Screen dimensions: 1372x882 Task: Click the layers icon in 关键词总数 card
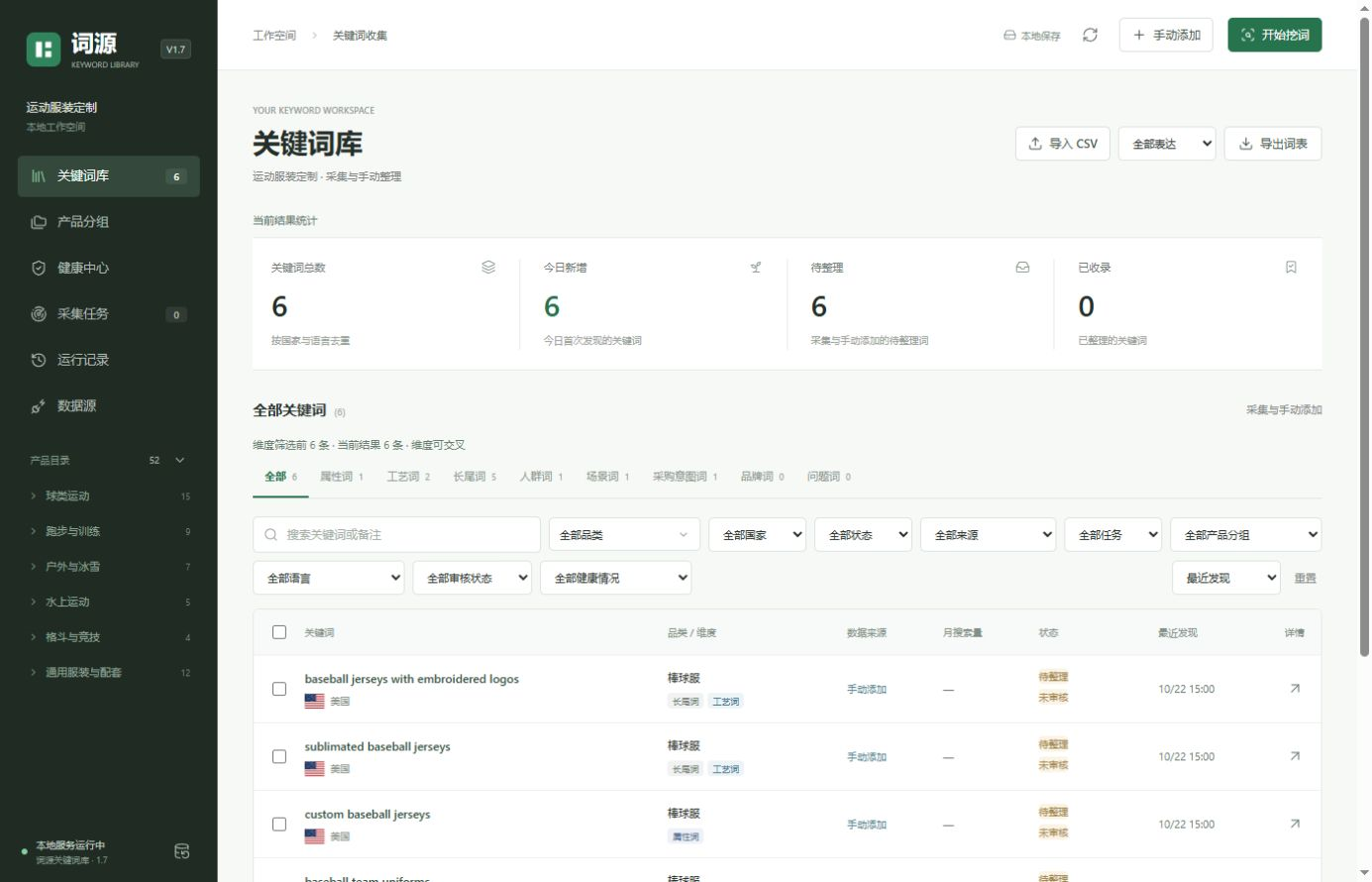[488, 267]
